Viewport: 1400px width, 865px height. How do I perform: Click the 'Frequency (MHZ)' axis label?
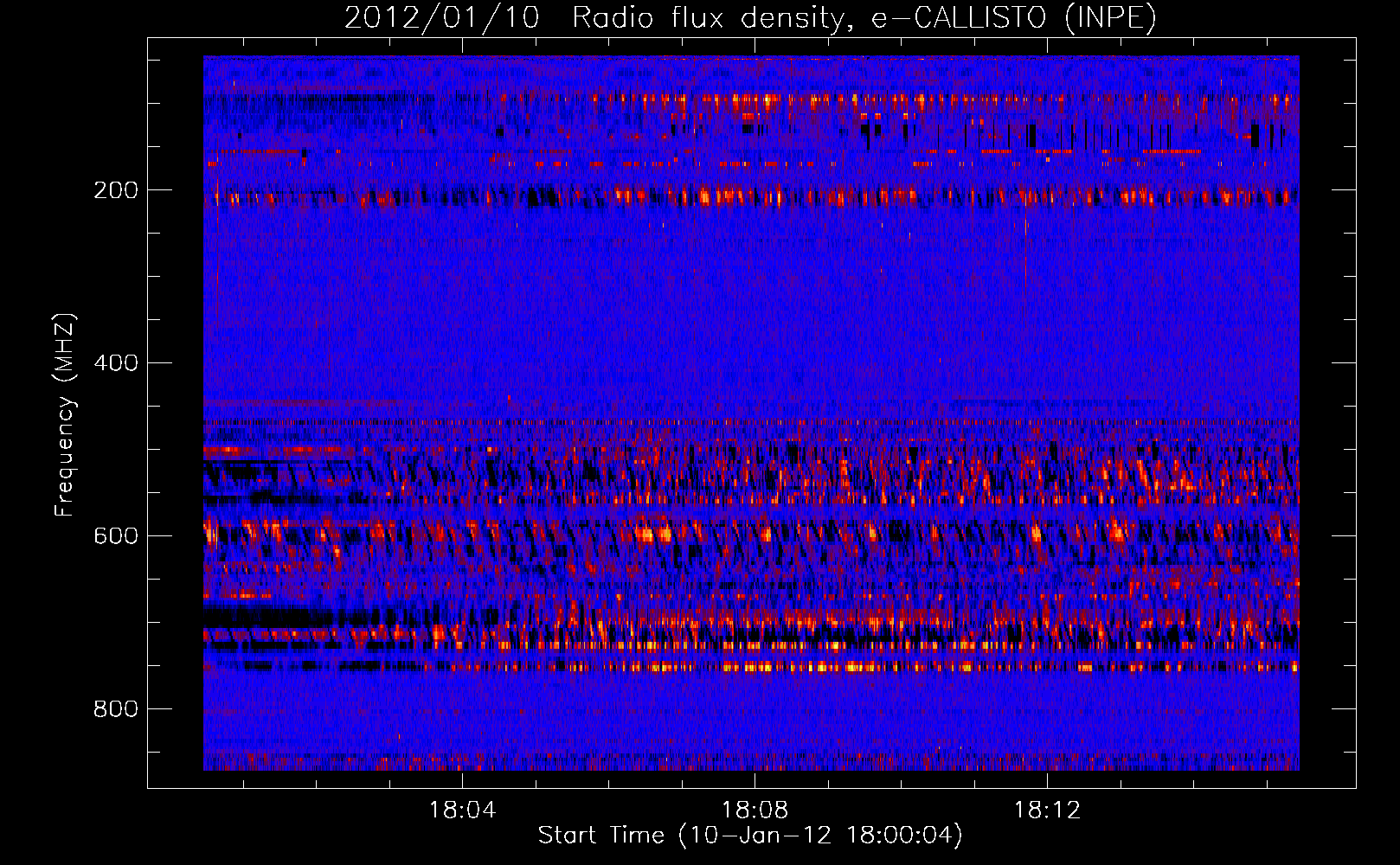click(65, 415)
